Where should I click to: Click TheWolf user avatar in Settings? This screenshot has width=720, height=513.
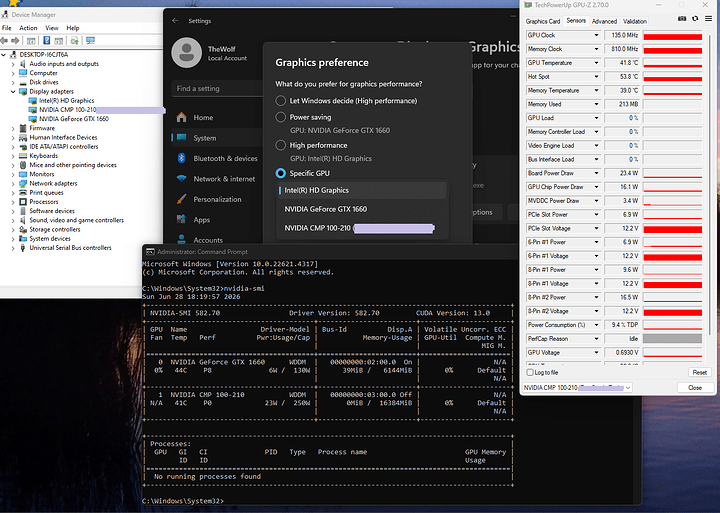click(186, 52)
